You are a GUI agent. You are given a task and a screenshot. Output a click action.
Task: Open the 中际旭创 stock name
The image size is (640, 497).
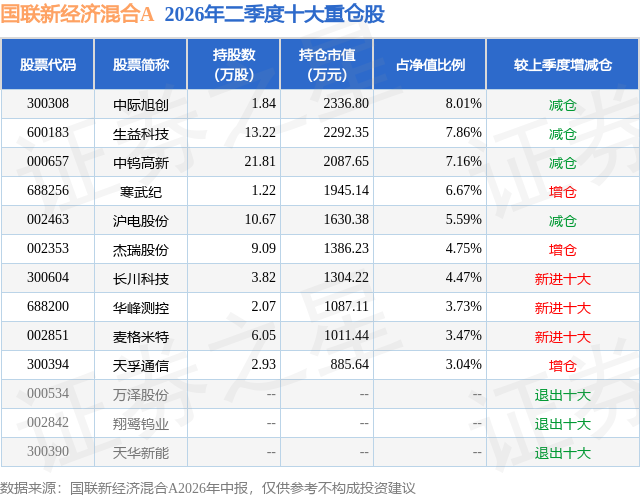[x=141, y=105]
